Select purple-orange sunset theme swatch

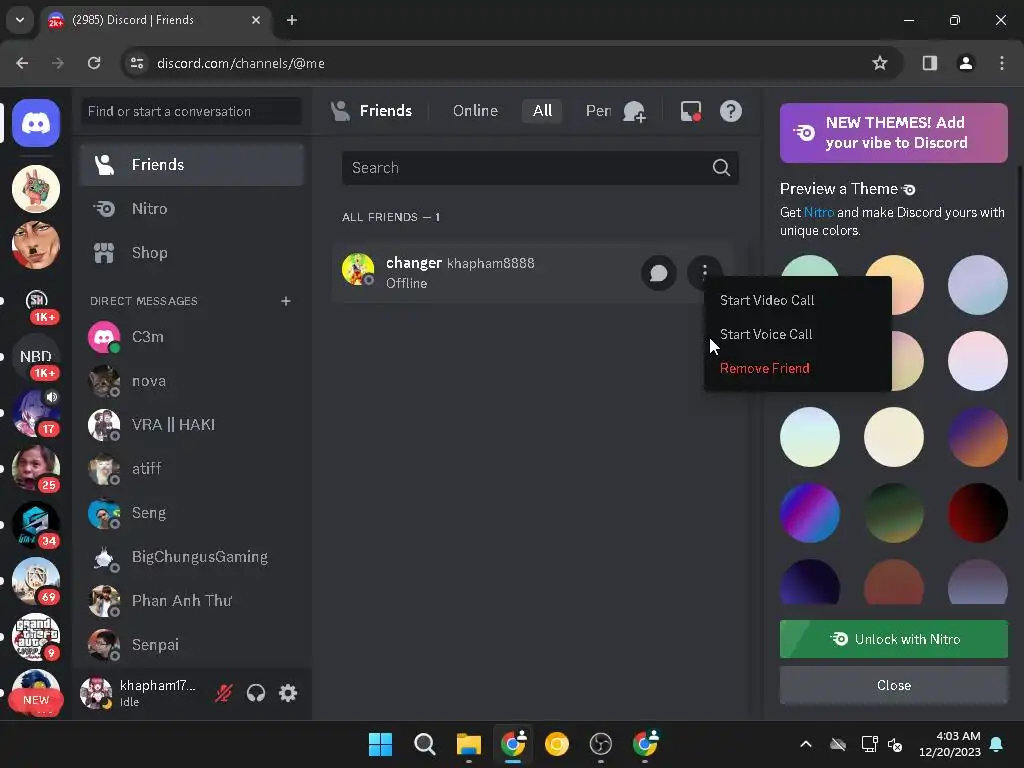(978, 437)
